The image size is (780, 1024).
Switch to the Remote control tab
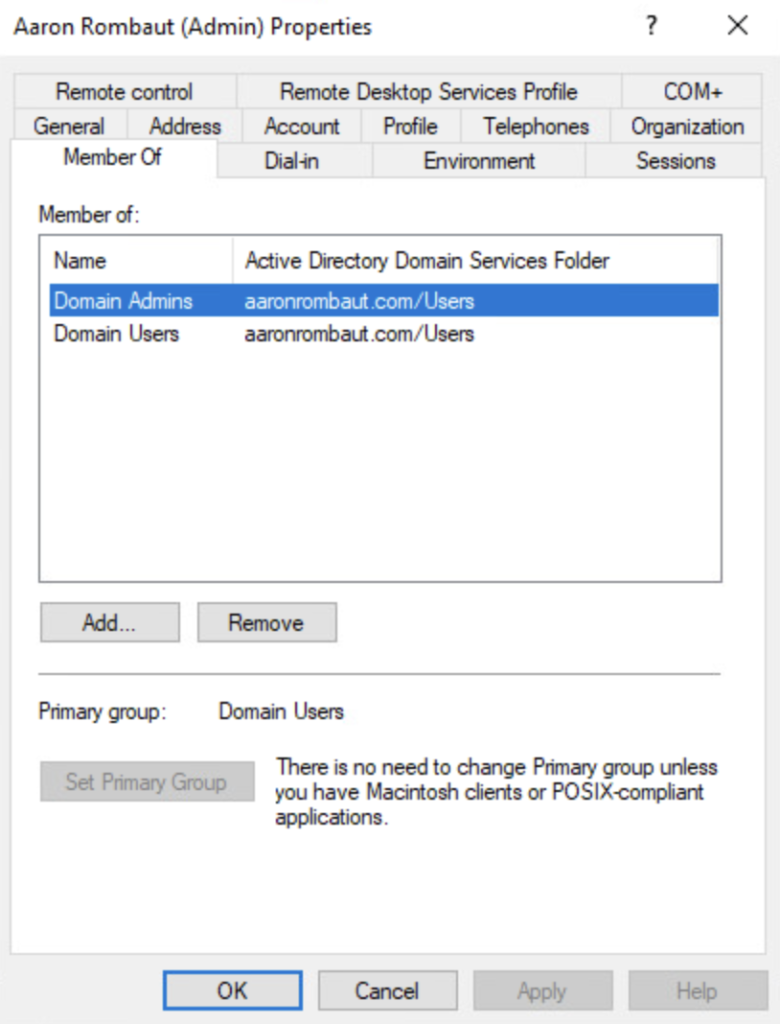(x=124, y=92)
